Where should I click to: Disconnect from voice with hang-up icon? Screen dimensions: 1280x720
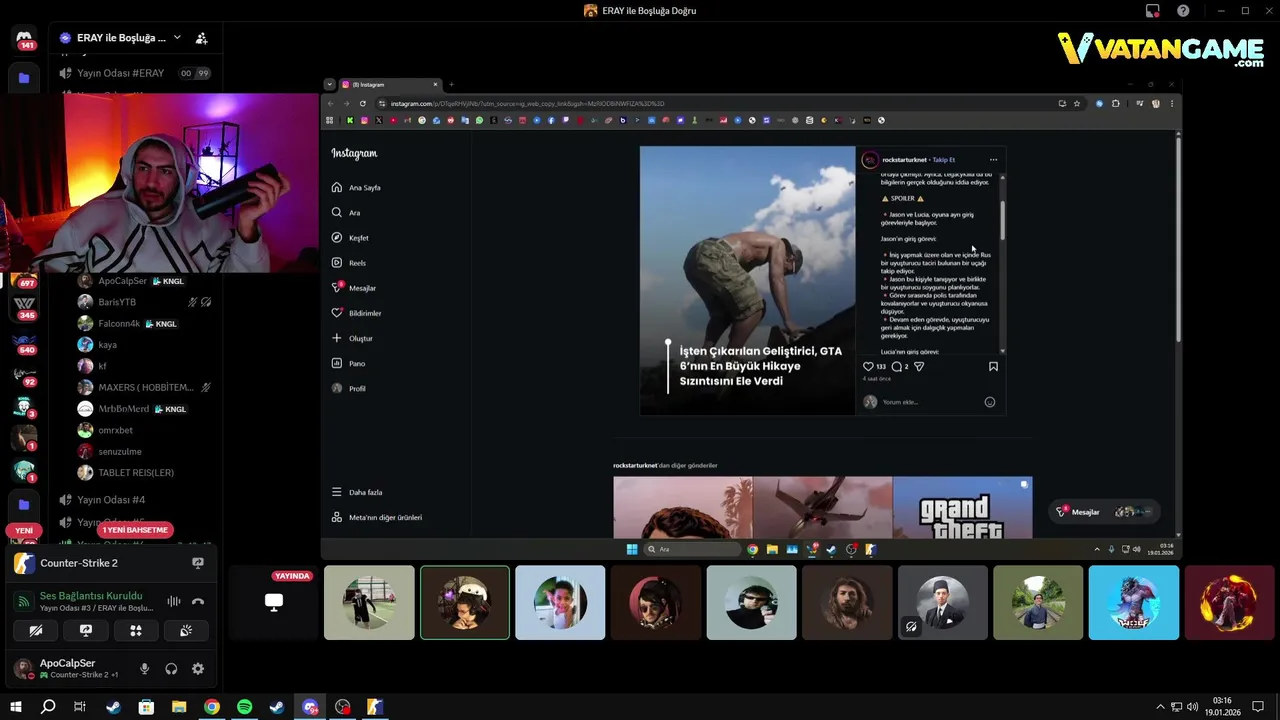[198, 601]
